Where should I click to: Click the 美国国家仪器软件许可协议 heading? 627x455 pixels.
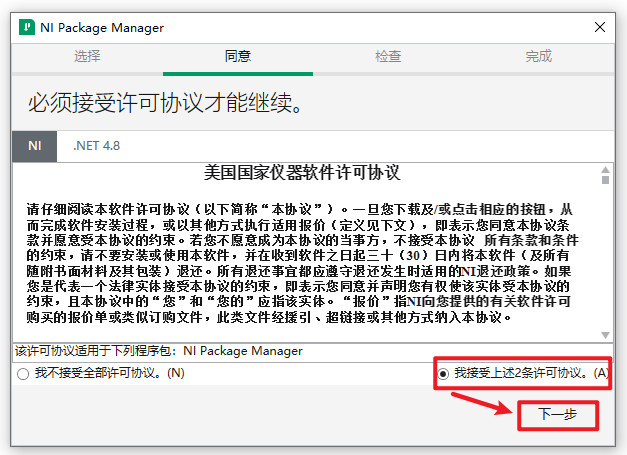tap(301, 173)
